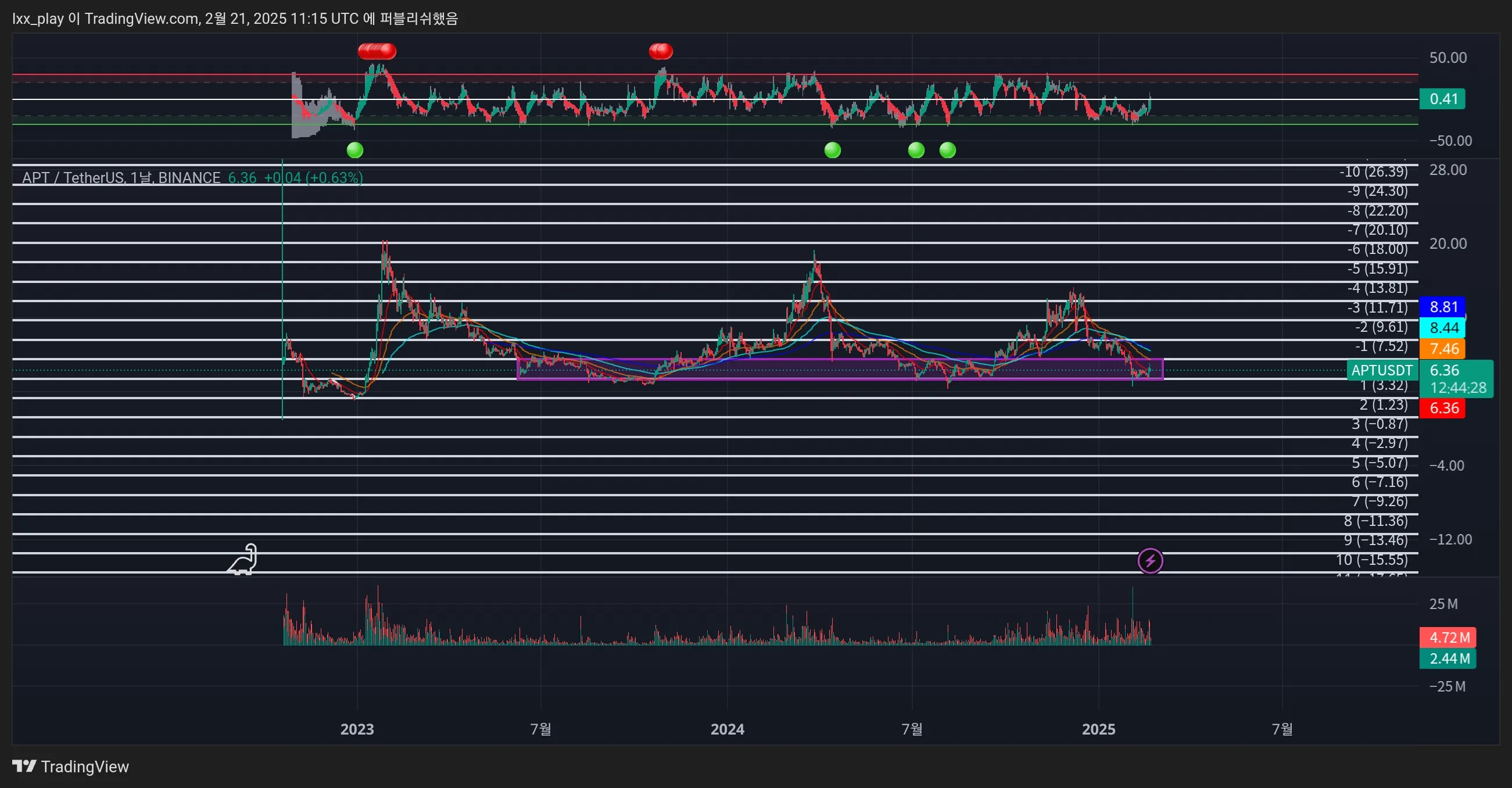Select the -1 (7.52) level label

[x=1381, y=346]
